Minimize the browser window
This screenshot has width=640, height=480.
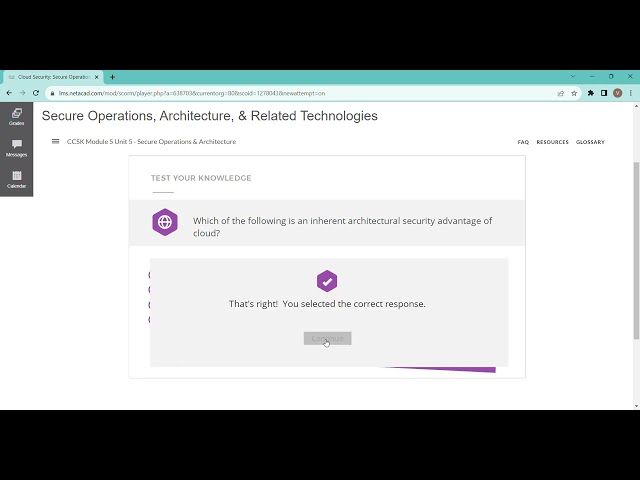tap(592, 76)
